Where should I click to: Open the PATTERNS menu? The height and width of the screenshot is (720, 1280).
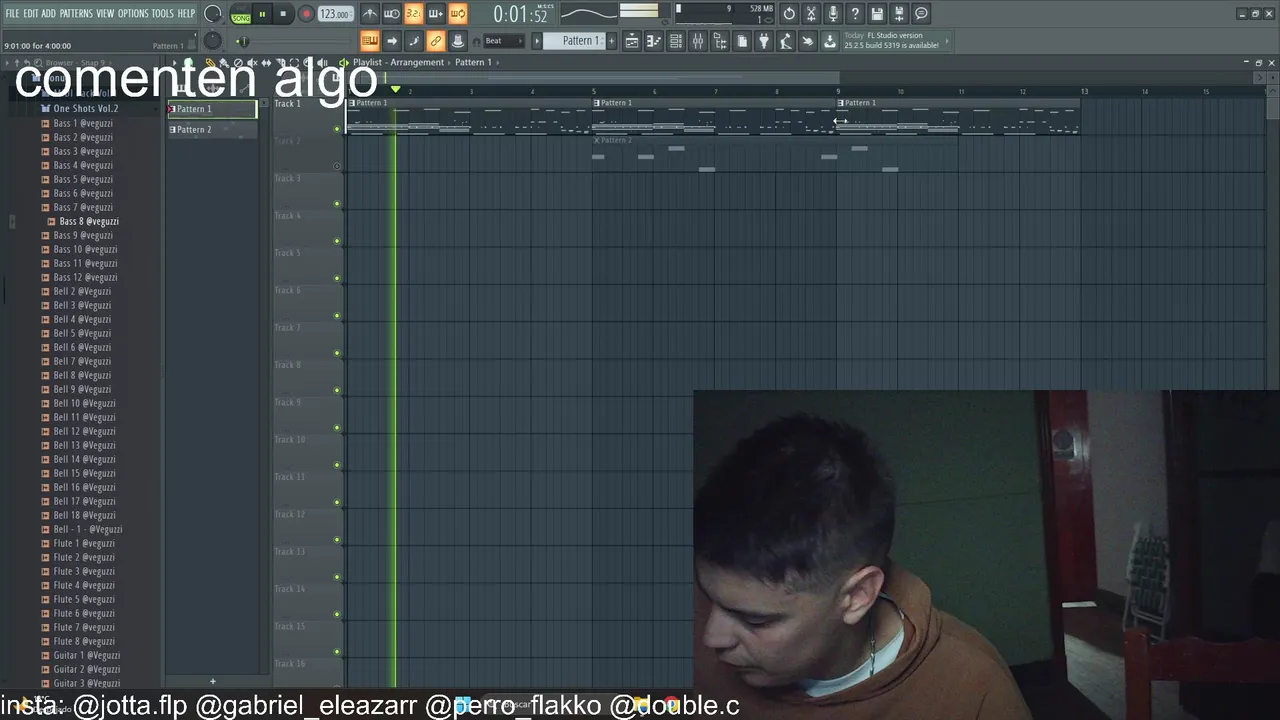click(x=76, y=14)
